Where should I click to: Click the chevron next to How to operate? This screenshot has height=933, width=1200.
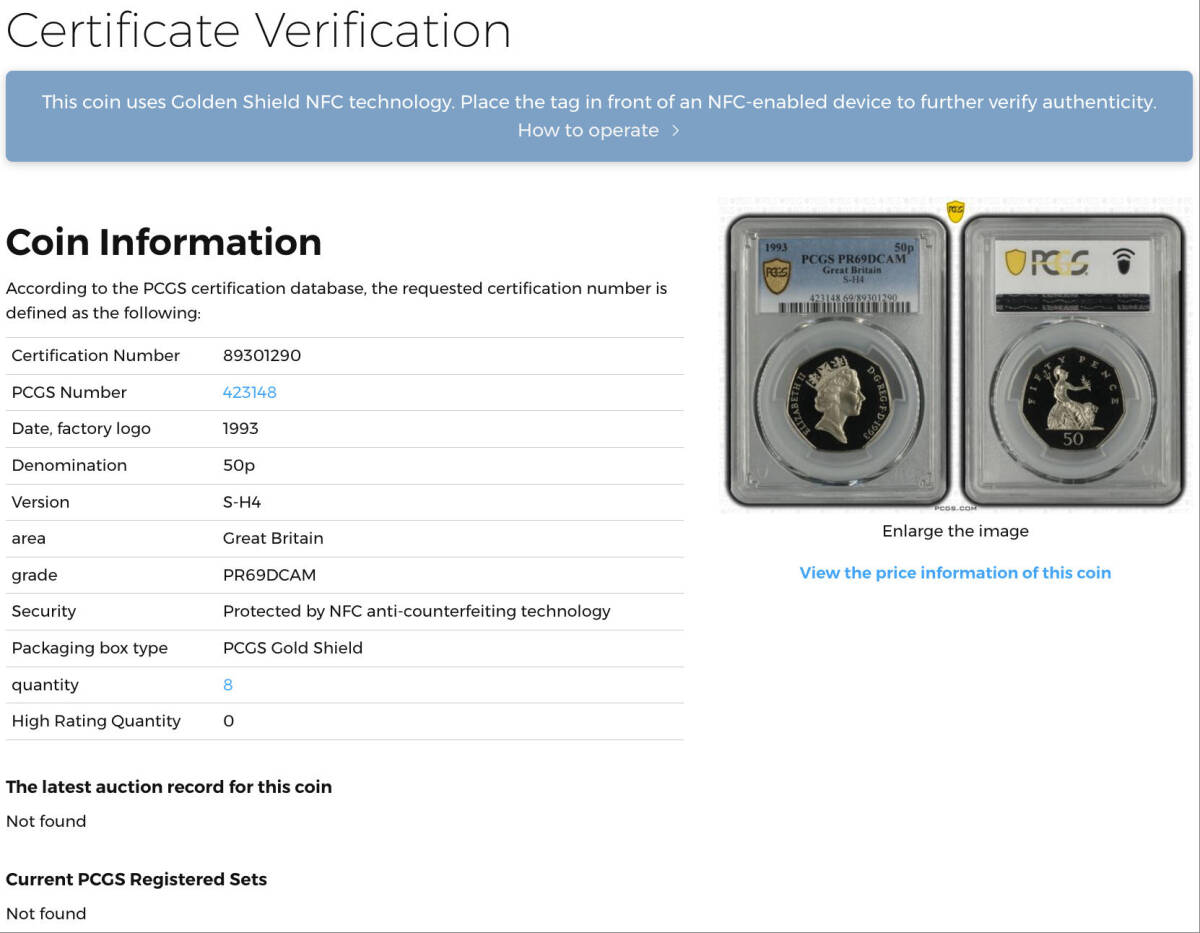click(676, 131)
